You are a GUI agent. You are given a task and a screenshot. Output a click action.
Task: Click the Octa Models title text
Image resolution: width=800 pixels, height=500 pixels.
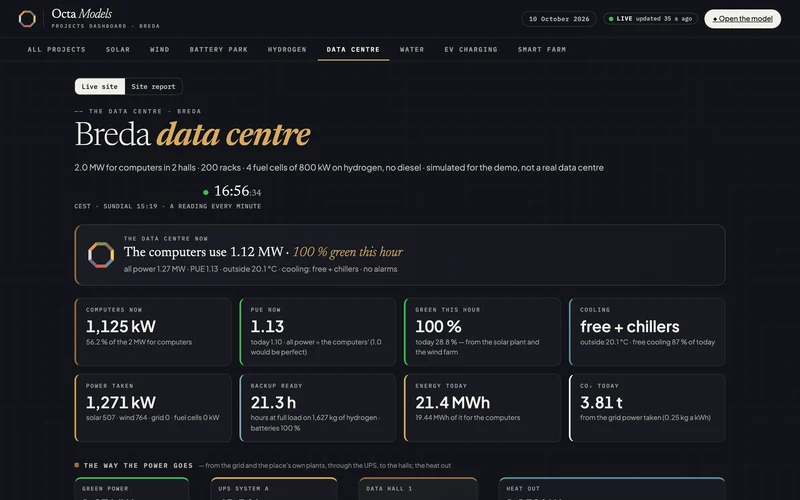coord(82,14)
